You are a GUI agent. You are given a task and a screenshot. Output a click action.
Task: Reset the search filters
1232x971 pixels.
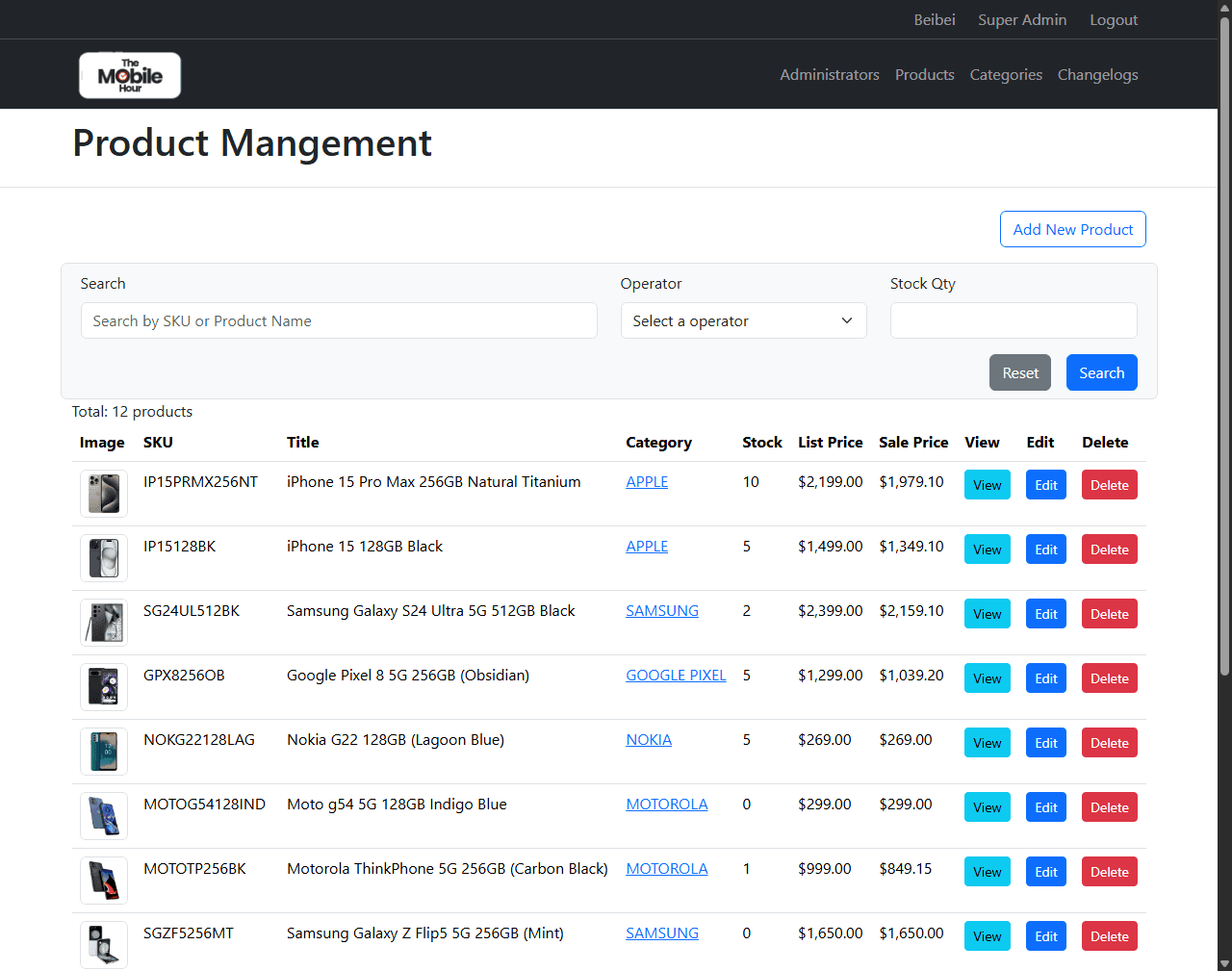coord(1020,373)
